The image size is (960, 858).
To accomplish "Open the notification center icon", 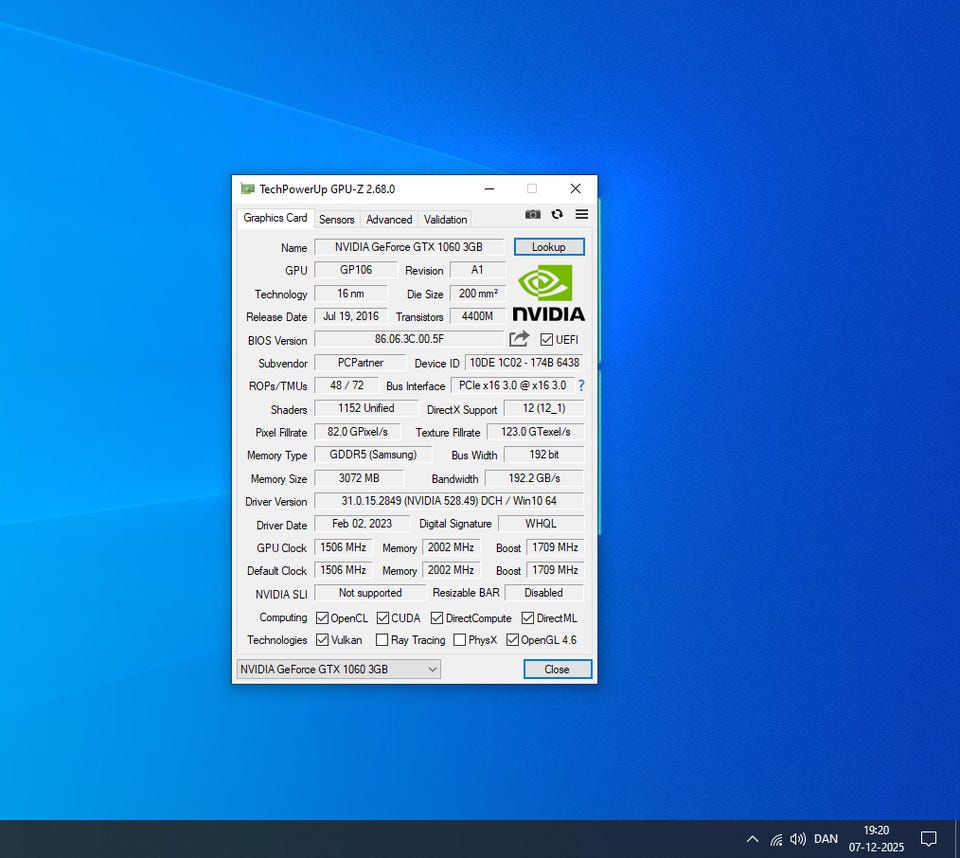I will tap(928, 839).
